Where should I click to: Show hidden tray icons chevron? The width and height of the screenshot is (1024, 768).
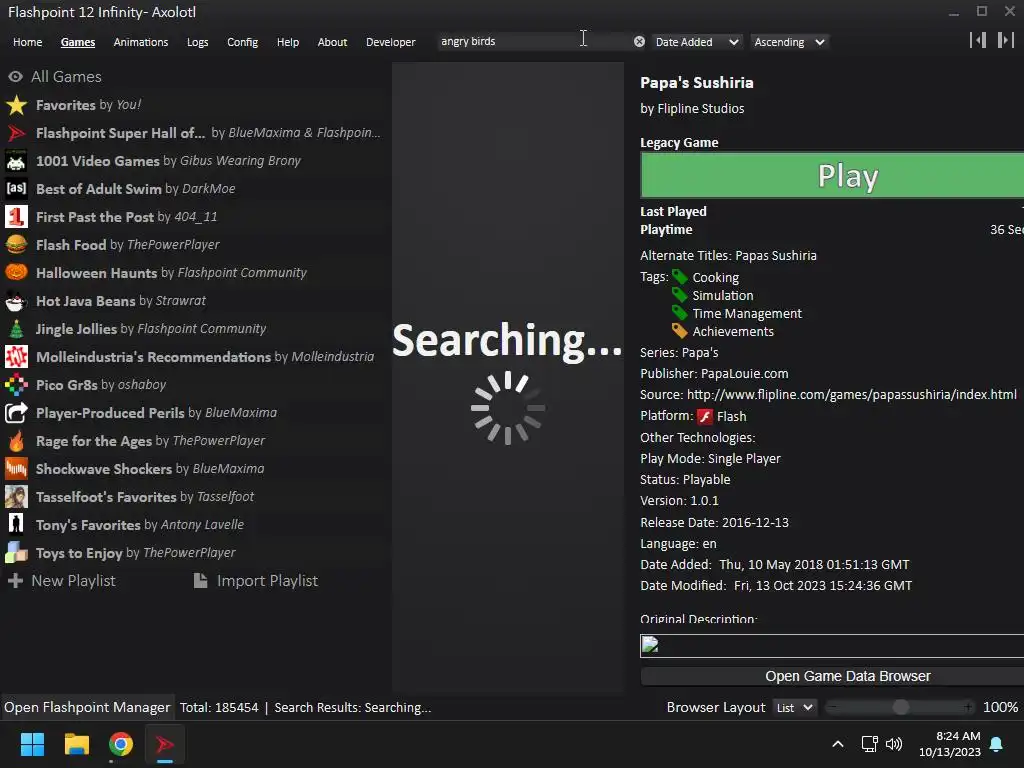pyautogui.click(x=838, y=744)
